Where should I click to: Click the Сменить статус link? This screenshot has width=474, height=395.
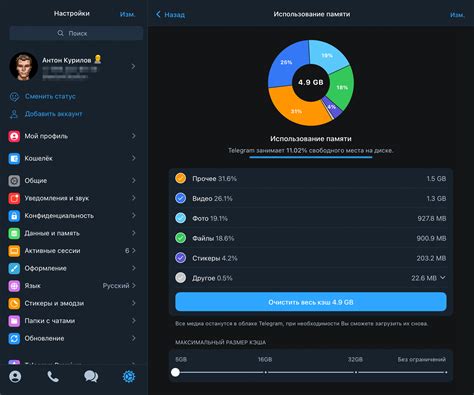50,96
